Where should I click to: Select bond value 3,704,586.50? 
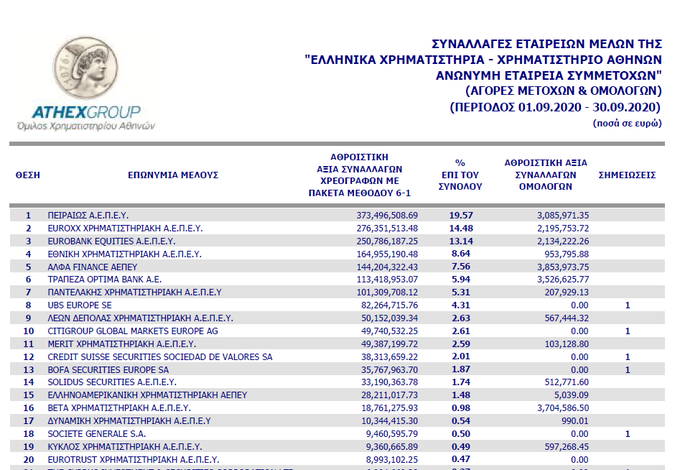click(563, 408)
